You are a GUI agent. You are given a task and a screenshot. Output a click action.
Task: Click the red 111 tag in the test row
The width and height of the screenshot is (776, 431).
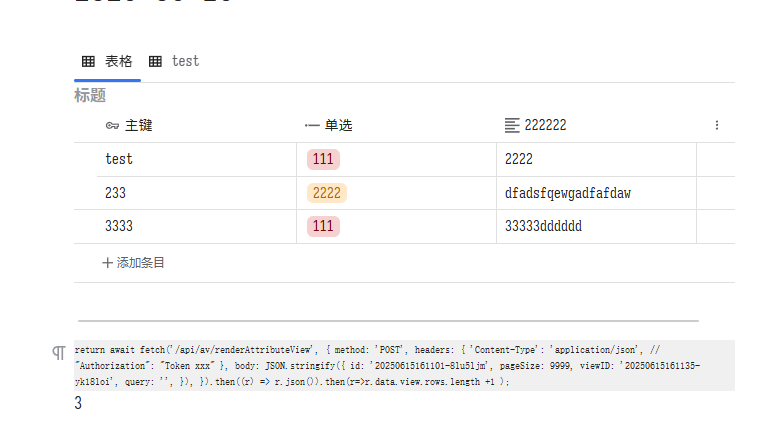pyautogui.click(x=323, y=159)
